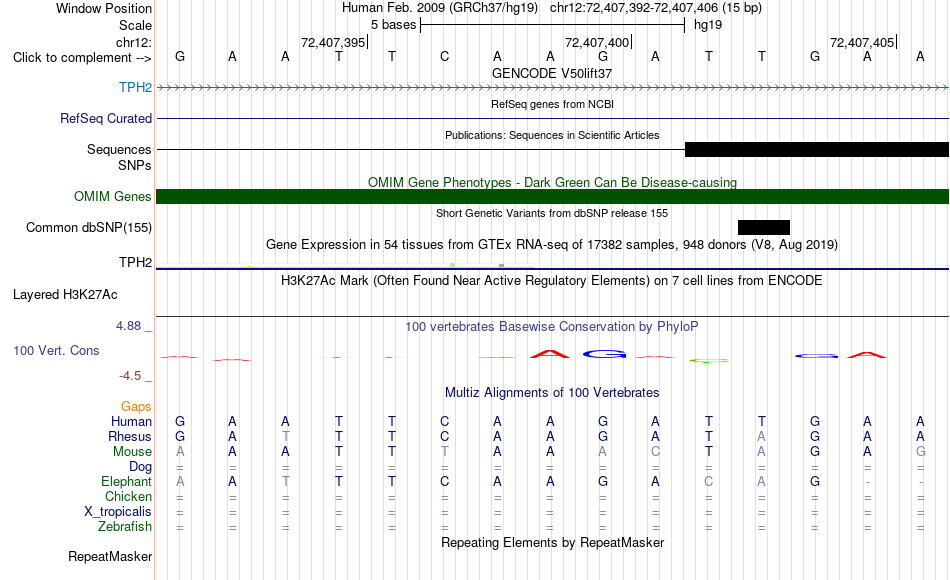Click 'Short Genetic Variants from dbSNP release 155'

[x=552, y=213]
